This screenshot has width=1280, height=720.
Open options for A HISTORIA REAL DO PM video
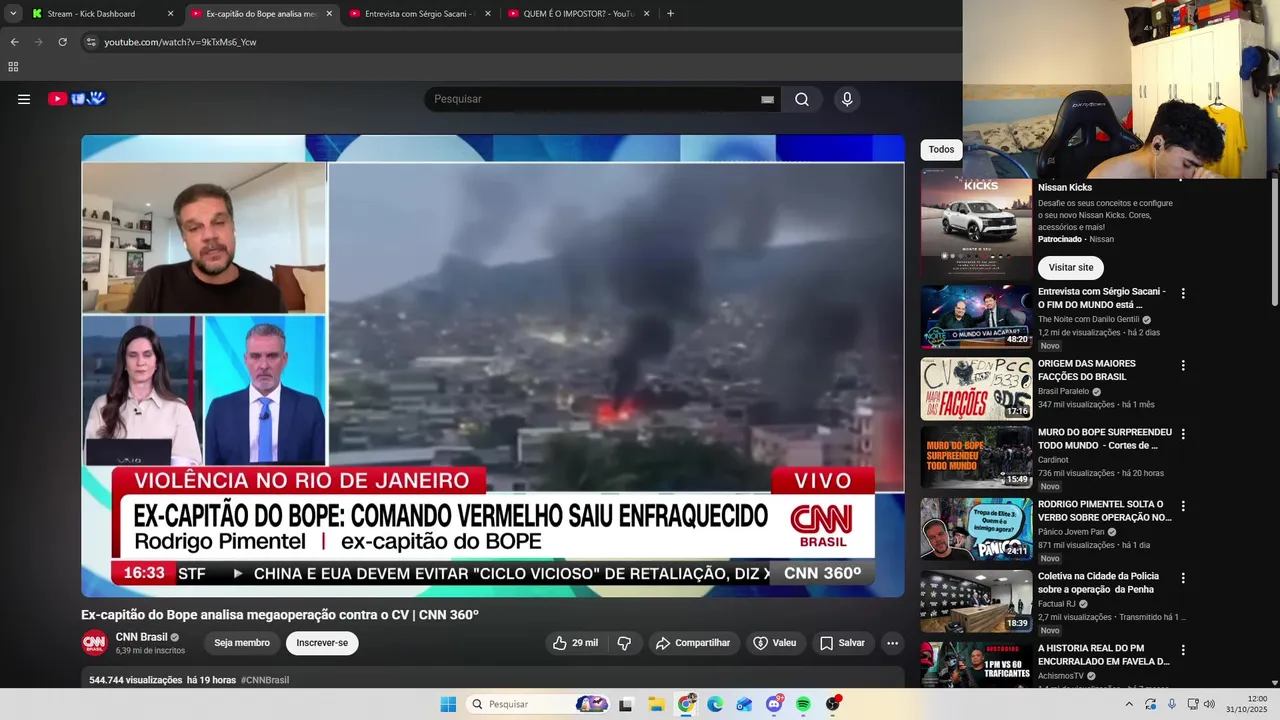point(1183,650)
